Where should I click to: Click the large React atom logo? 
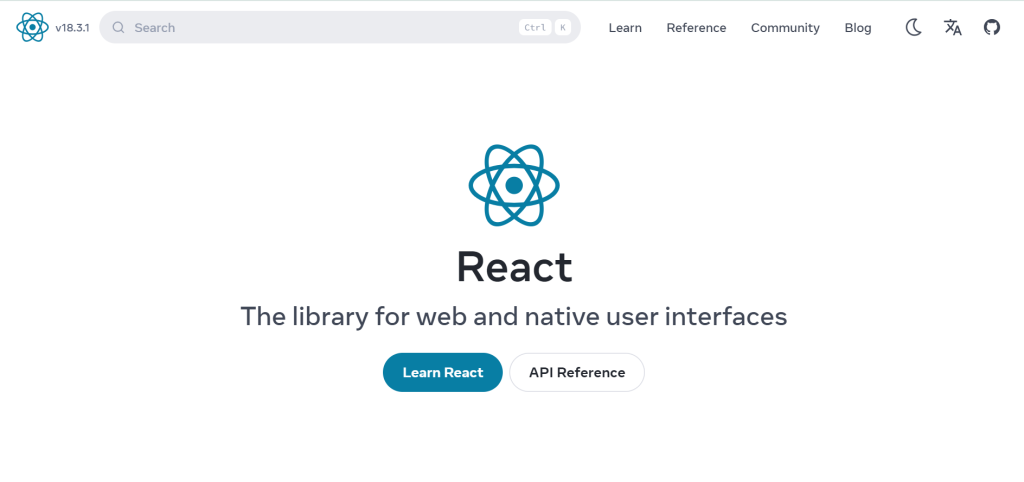(x=514, y=185)
